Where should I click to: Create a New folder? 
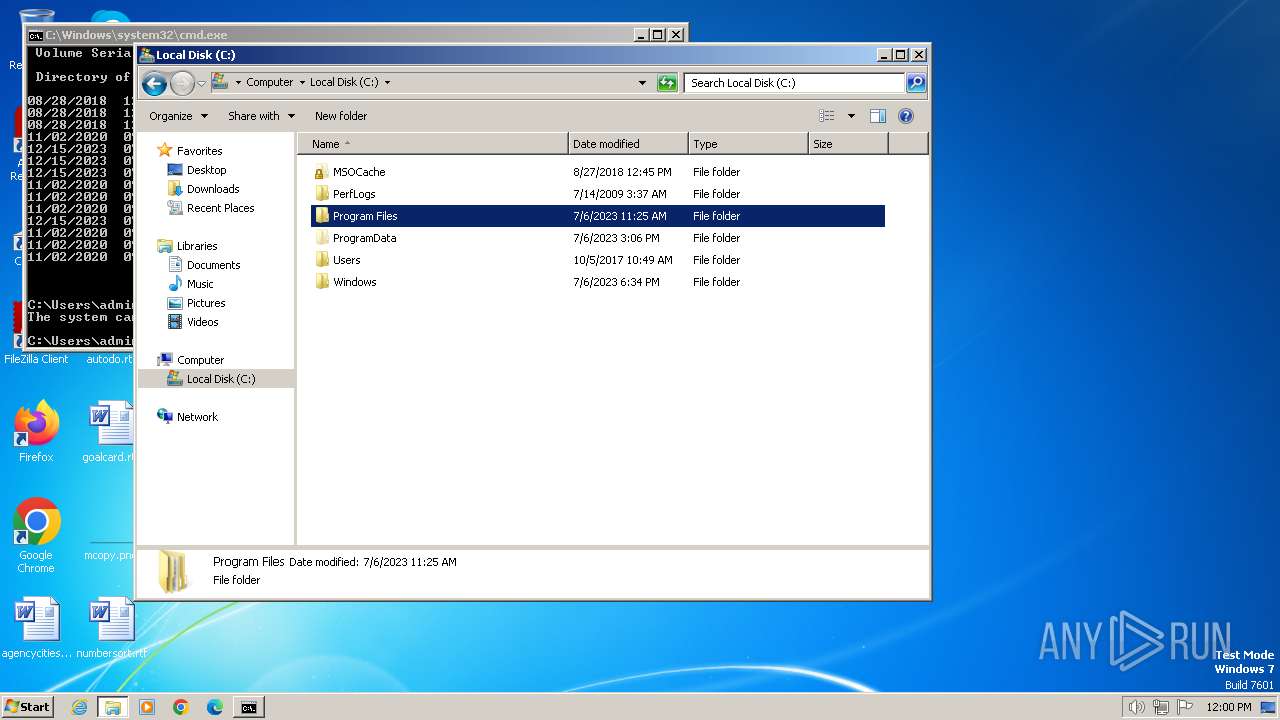tap(341, 116)
